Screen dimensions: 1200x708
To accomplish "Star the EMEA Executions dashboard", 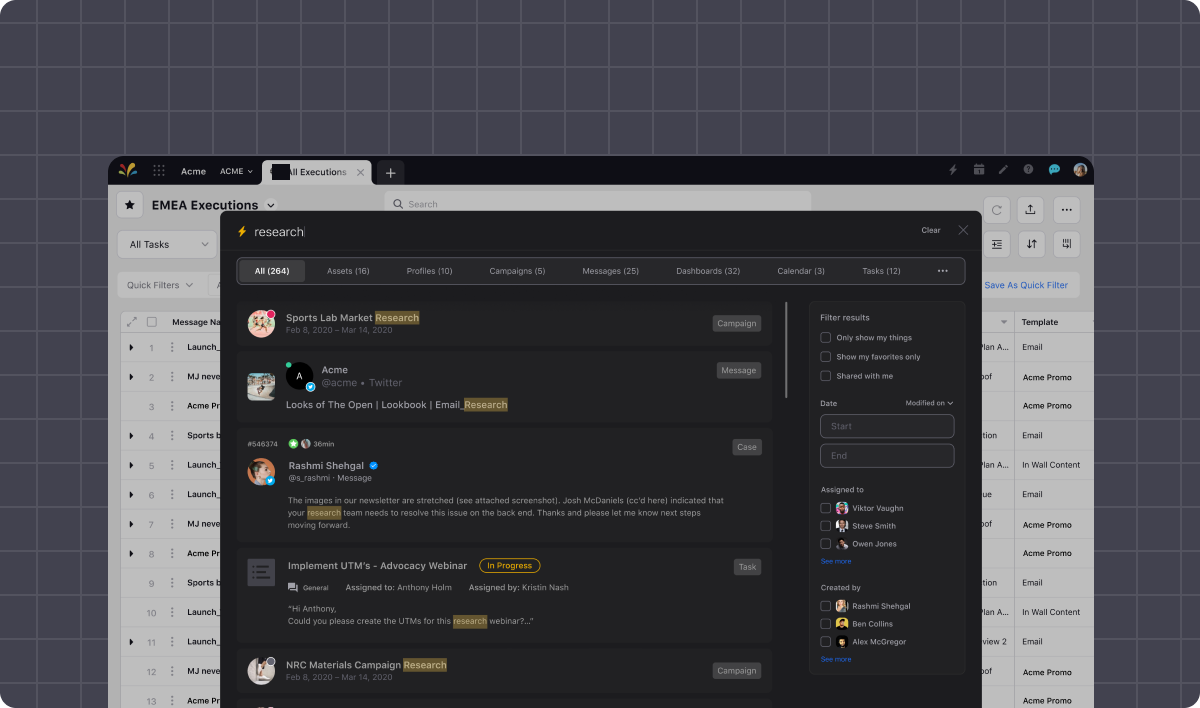I will point(130,205).
